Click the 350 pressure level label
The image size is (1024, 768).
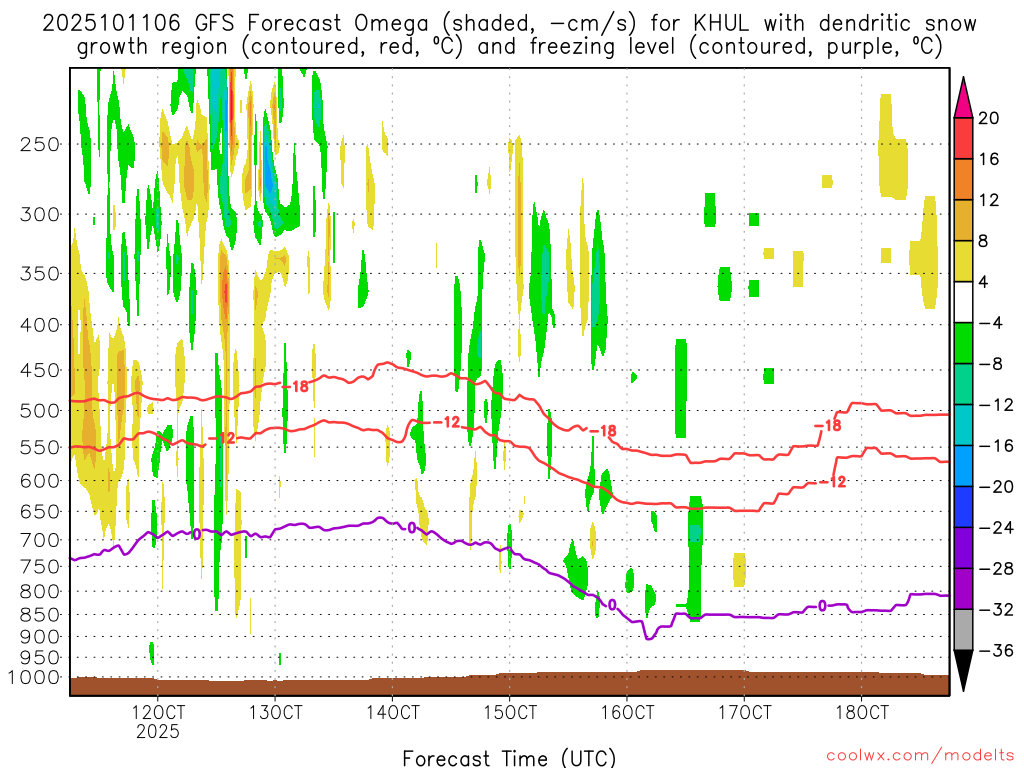(40, 274)
